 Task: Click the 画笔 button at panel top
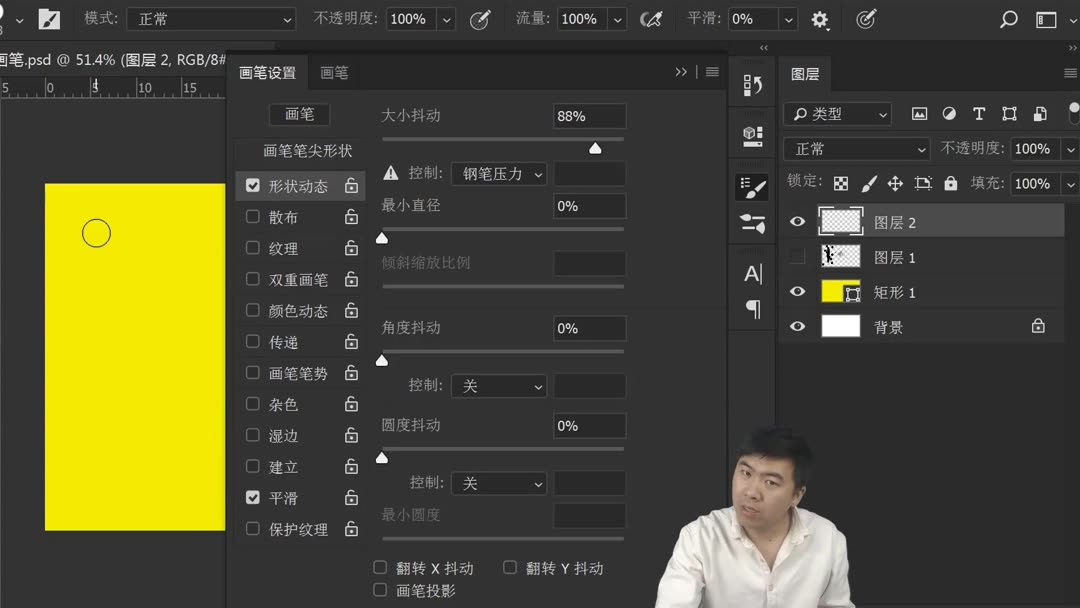(x=299, y=115)
